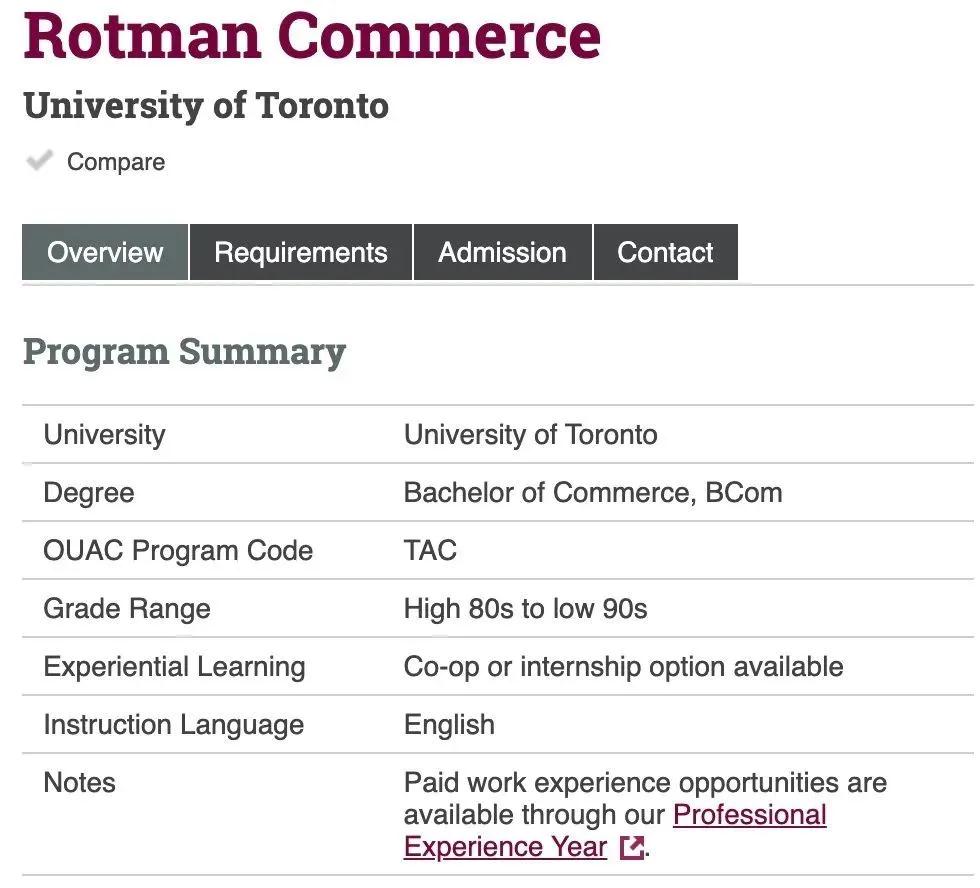
Task: Click the Program Summary heading
Action: [x=184, y=352]
